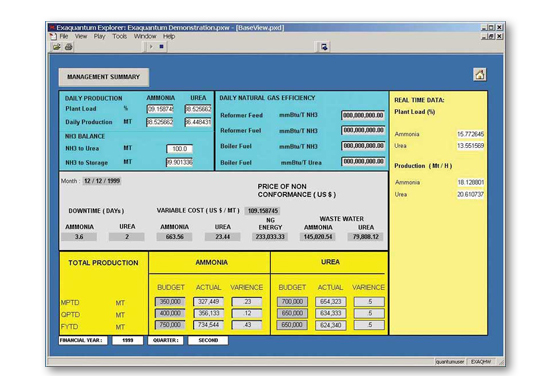551x376 pixels.
Task: Click Urea downtime value 2
Action: 127,237
